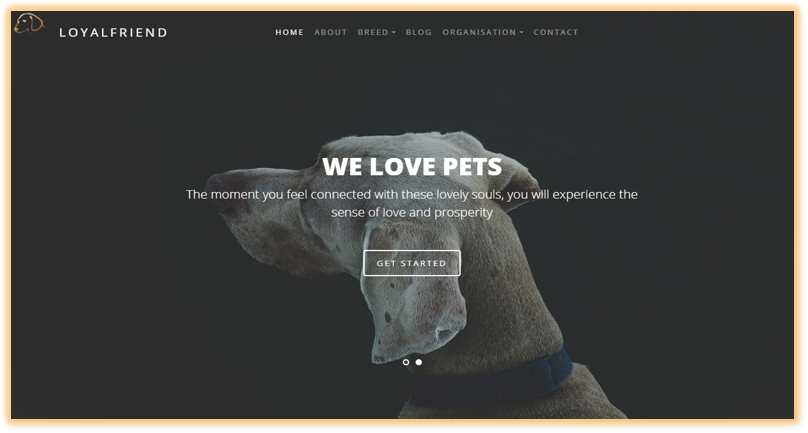Select the second filled carousel dot
This screenshot has height=433, width=808.
[x=419, y=362]
